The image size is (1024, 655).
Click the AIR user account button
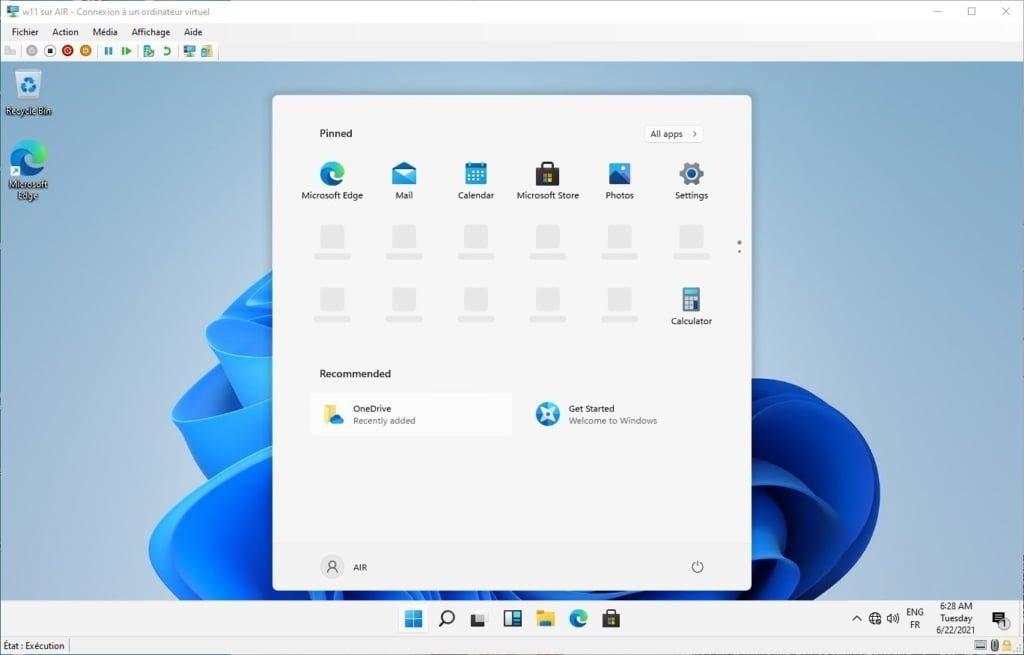tap(344, 567)
